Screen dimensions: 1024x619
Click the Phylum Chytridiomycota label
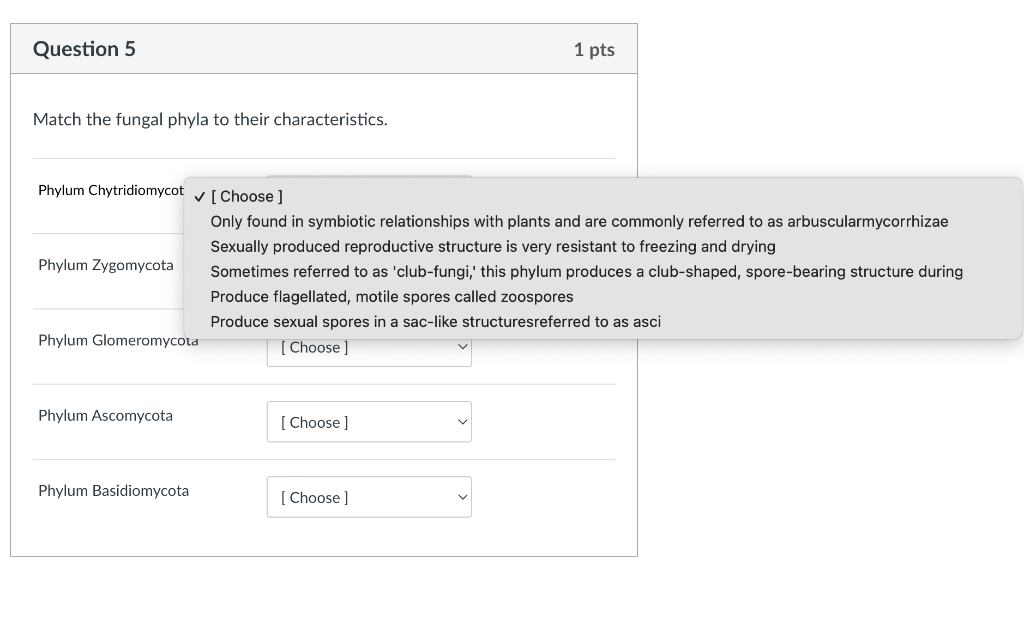[110, 190]
